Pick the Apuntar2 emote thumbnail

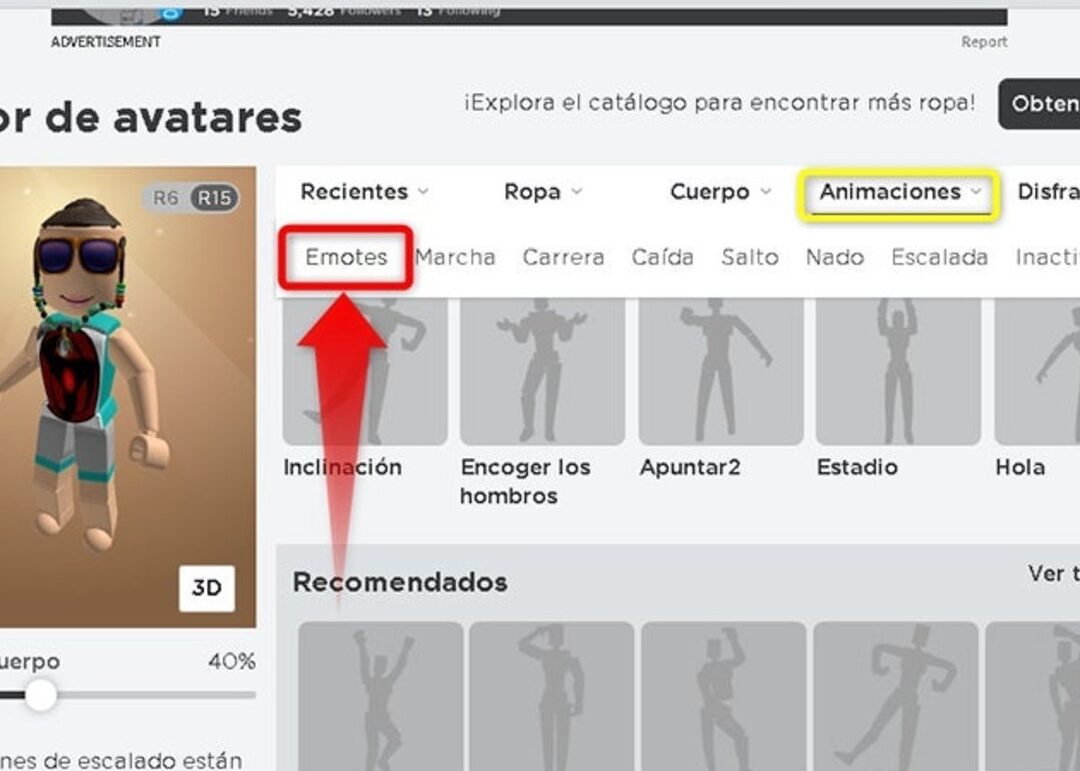pyautogui.click(x=720, y=371)
